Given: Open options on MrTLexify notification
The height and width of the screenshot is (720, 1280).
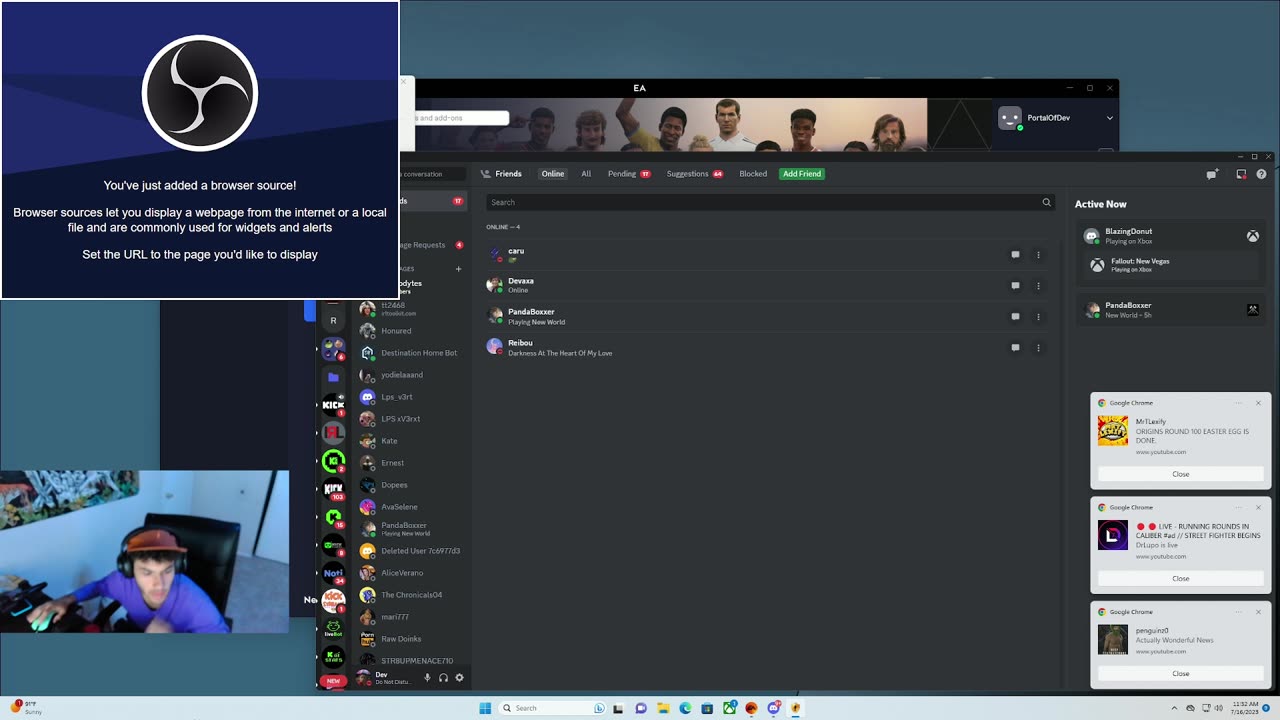Looking at the screenshot, I should pyautogui.click(x=1239, y=403).
